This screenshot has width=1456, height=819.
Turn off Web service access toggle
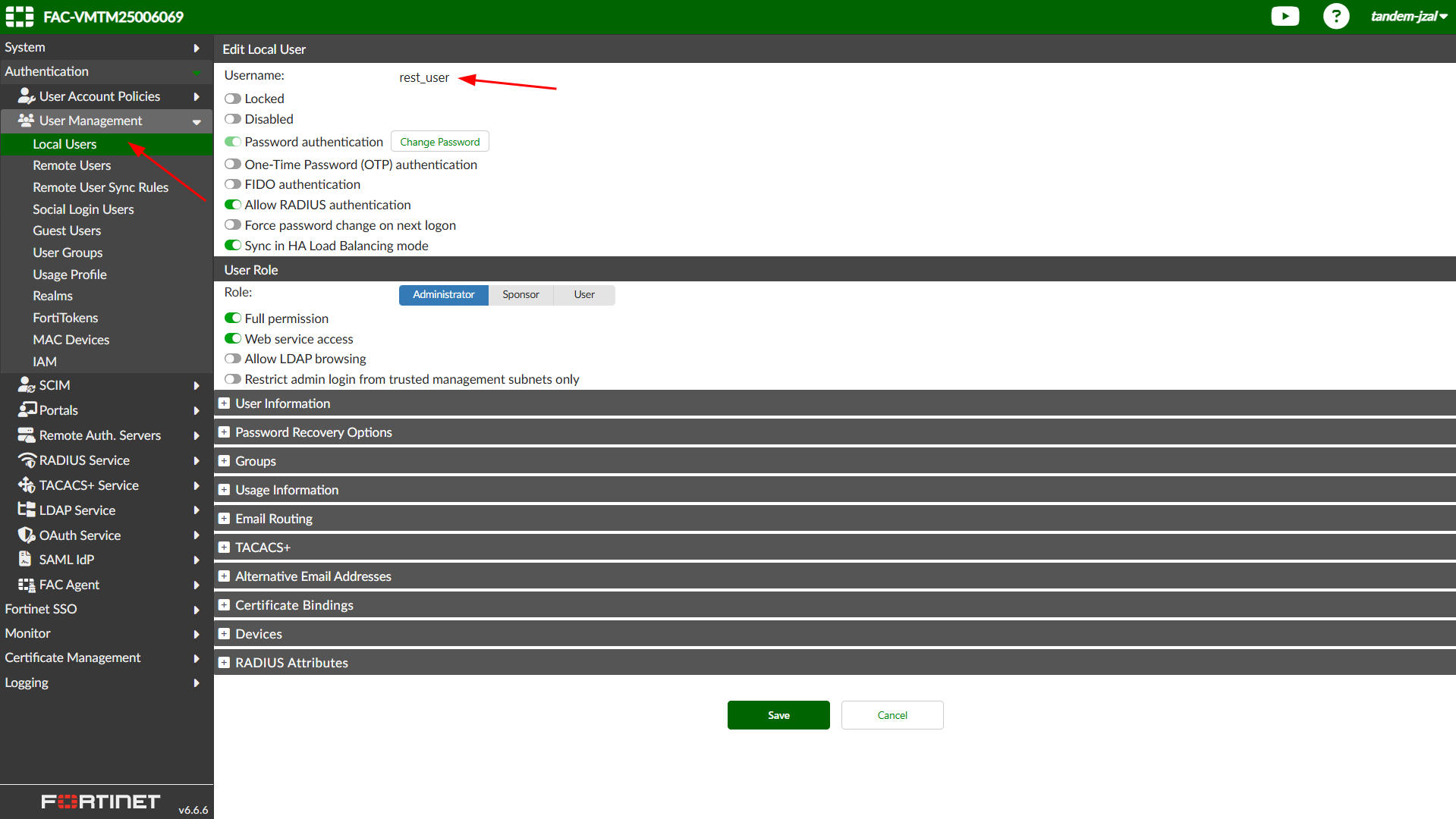click(233, 339)
